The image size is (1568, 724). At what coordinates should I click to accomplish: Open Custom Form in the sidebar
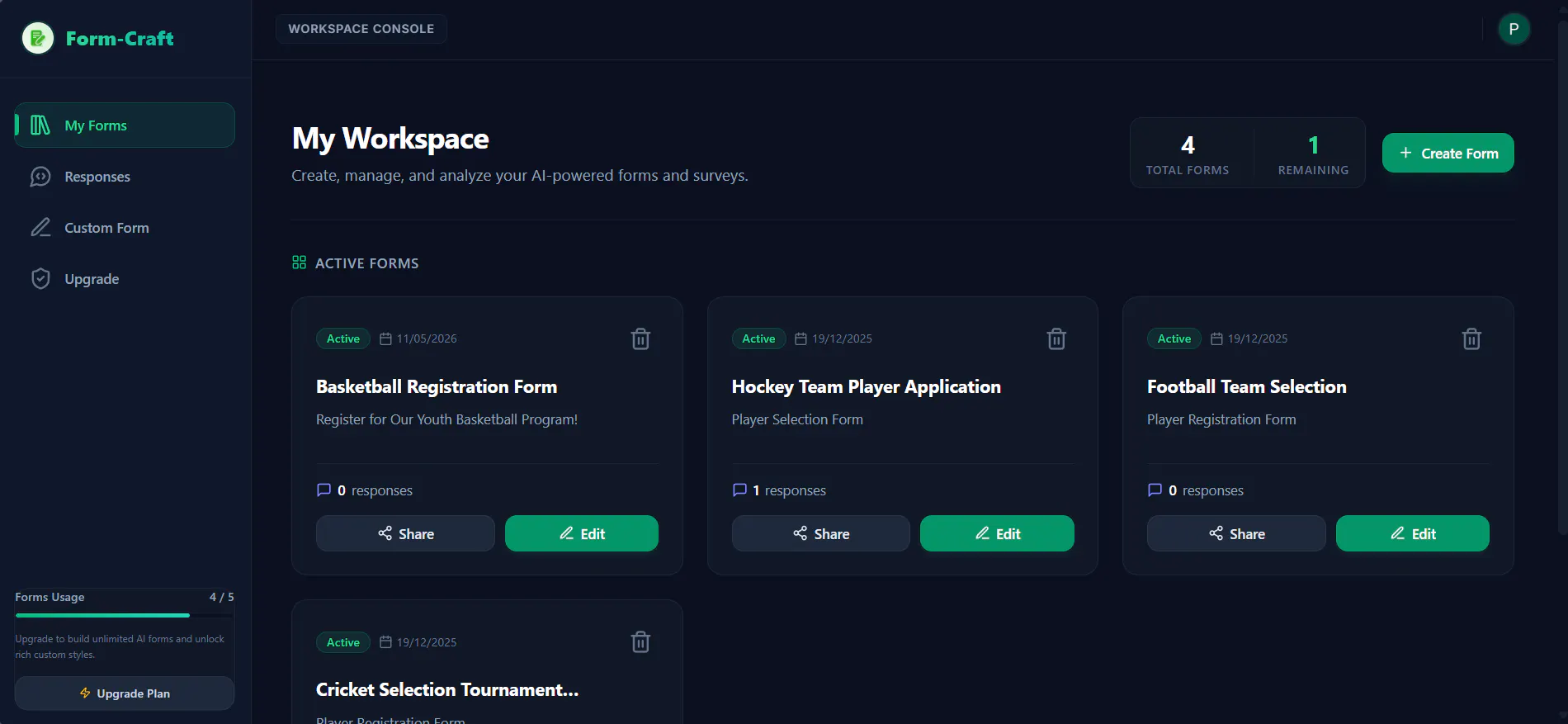click(125, 228)
